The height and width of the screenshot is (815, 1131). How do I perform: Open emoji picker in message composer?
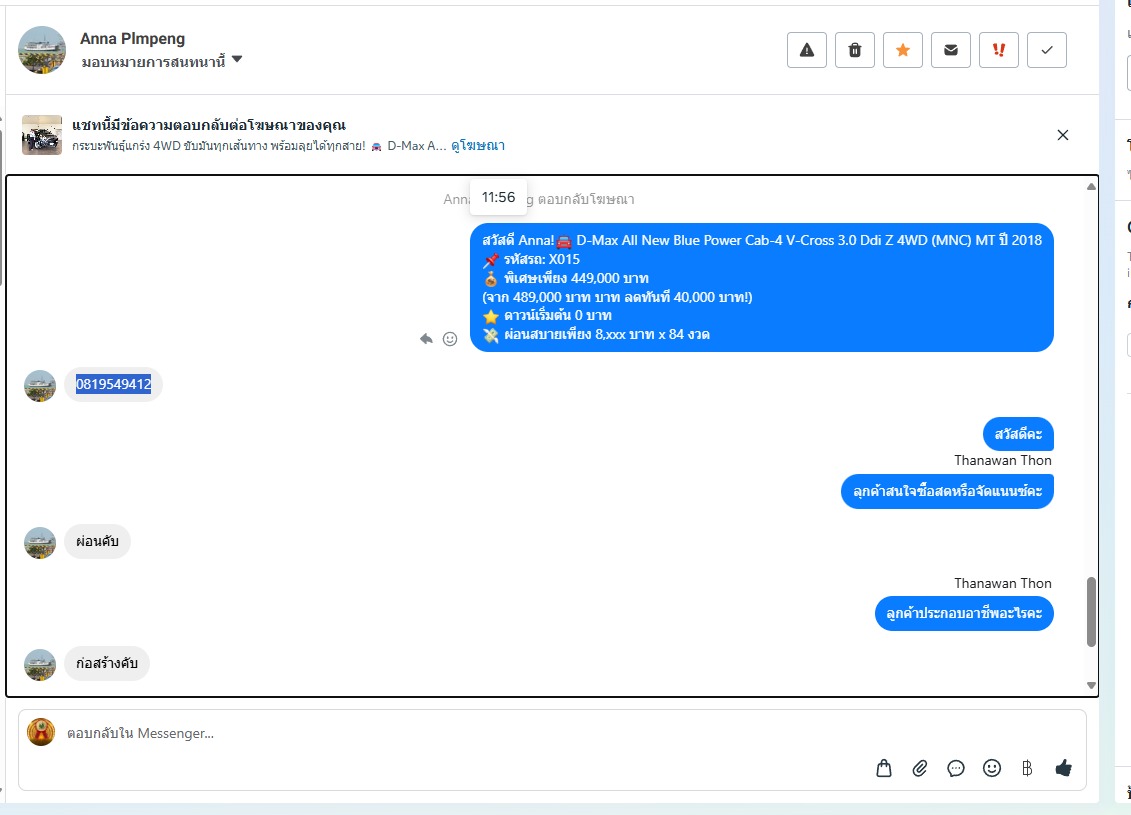tap(992, 768)
